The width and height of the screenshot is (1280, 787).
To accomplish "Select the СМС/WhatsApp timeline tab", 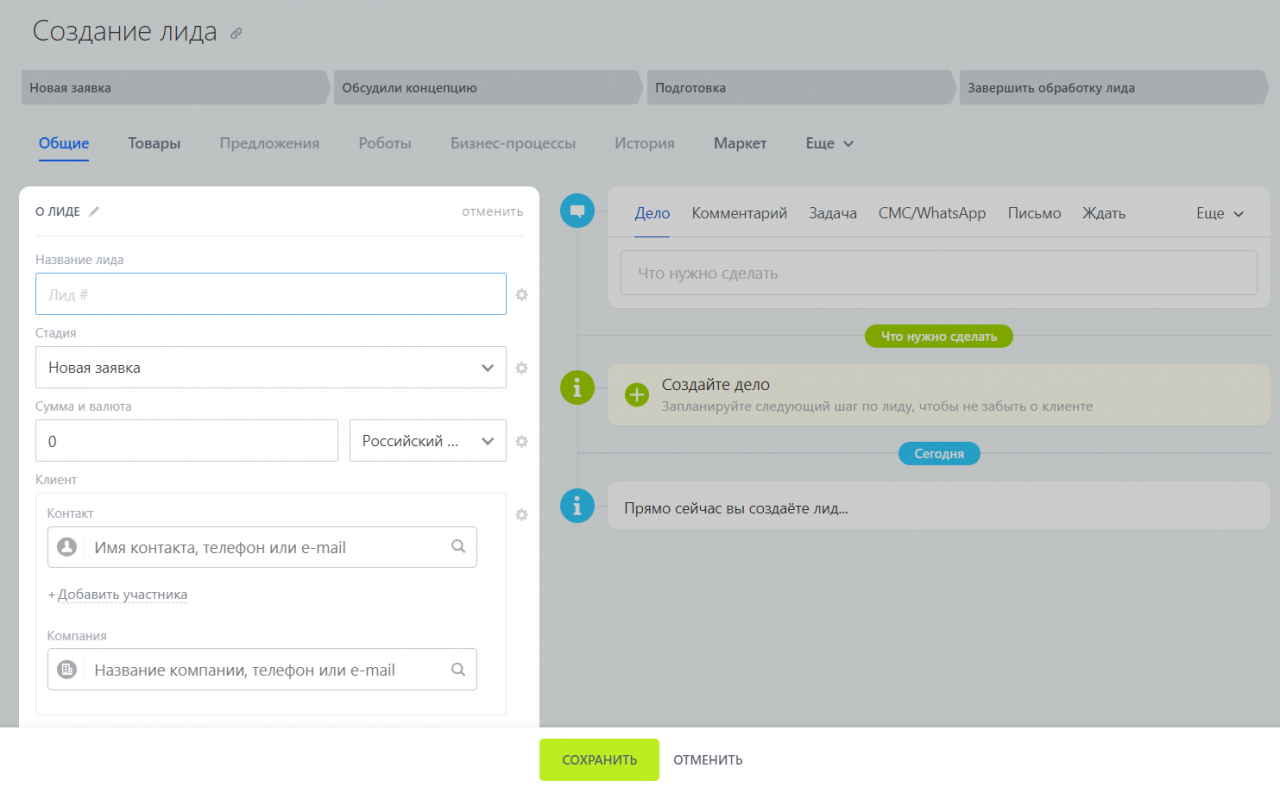I will (932, 213).
